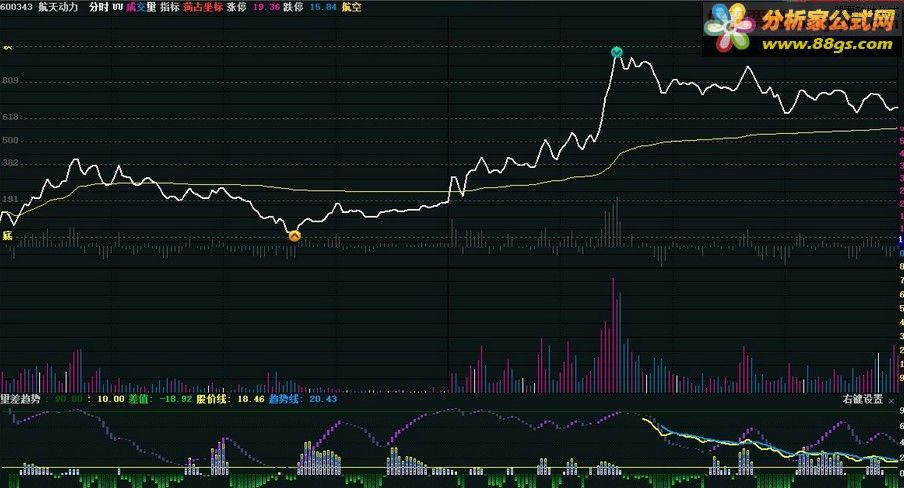Image resolution: width=904 pixels, height=488 pixels.
Task: Click the green sell-signal marker at the price peak
Action: 617,52
